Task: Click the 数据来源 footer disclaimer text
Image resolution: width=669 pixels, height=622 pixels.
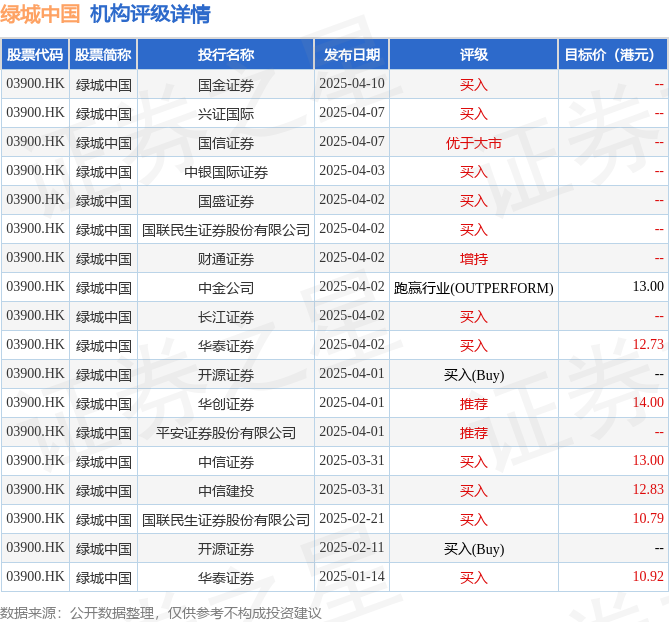Action: (161, 613)
